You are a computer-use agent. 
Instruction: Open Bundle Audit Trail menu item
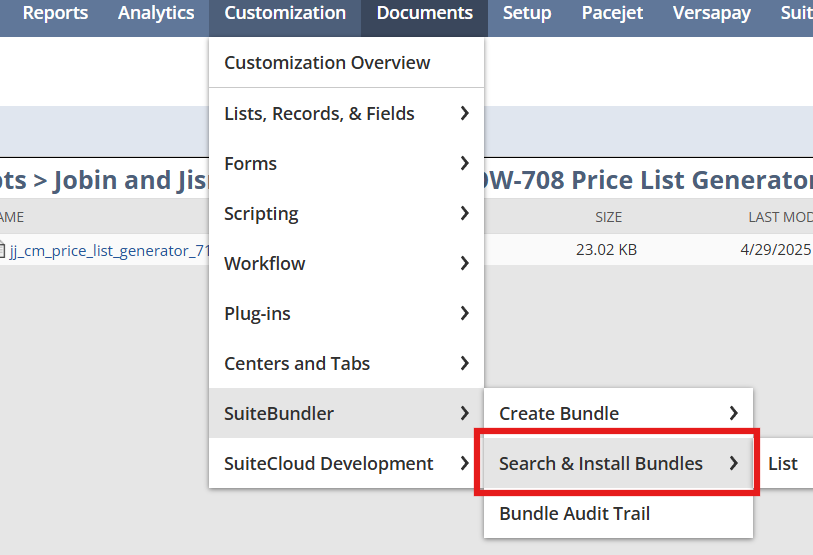pos(575,514)
